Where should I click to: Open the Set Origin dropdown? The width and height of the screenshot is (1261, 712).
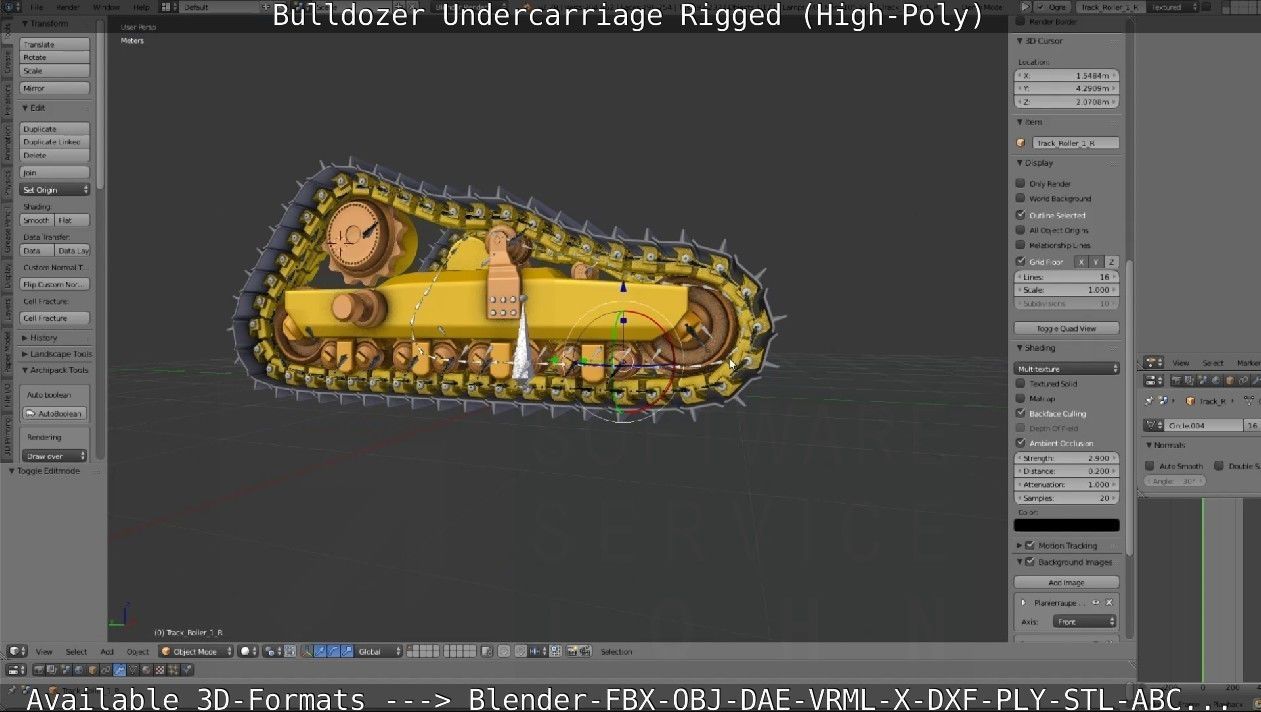[55, 189]
